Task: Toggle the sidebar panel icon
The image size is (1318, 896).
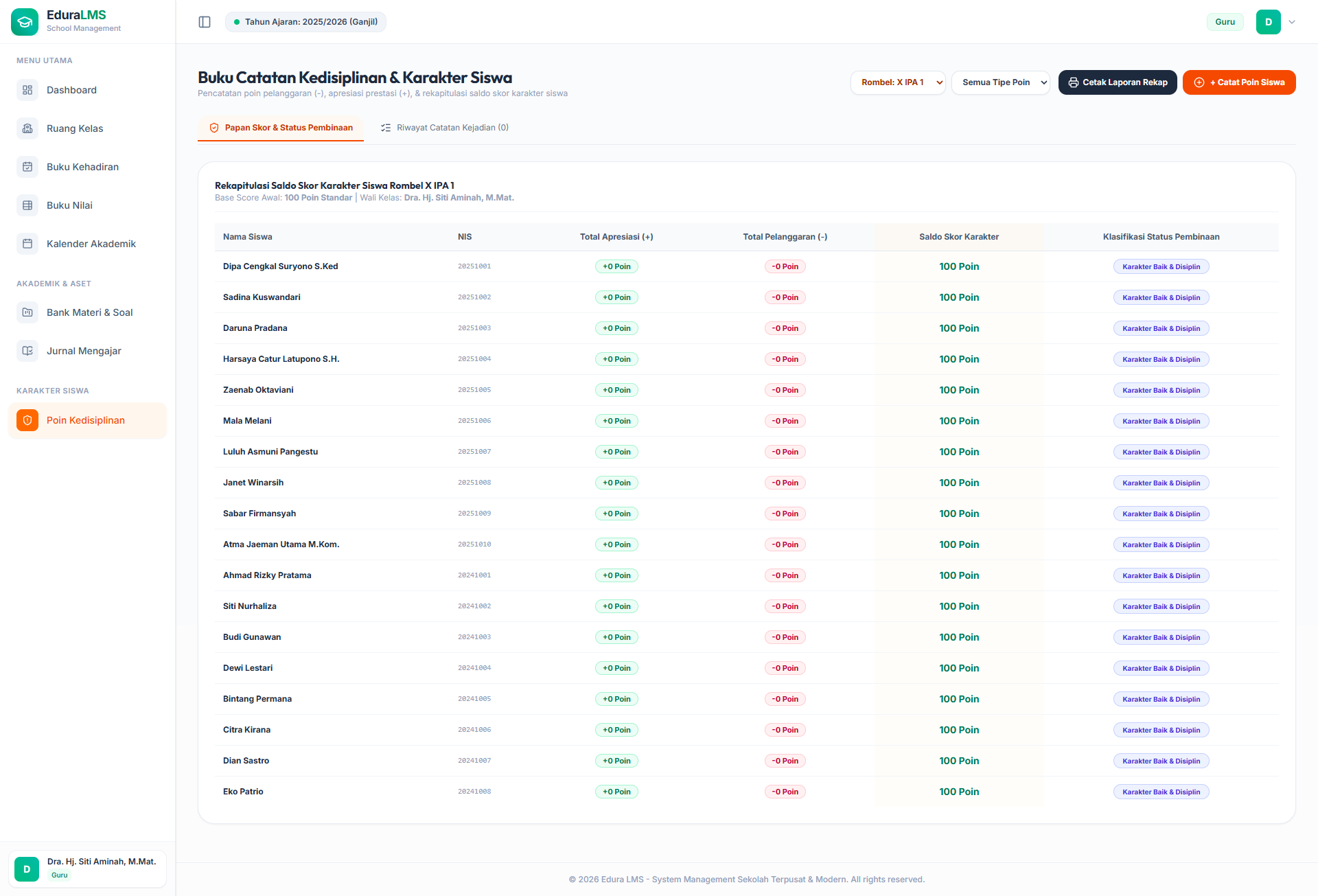Action: (205, 22)
